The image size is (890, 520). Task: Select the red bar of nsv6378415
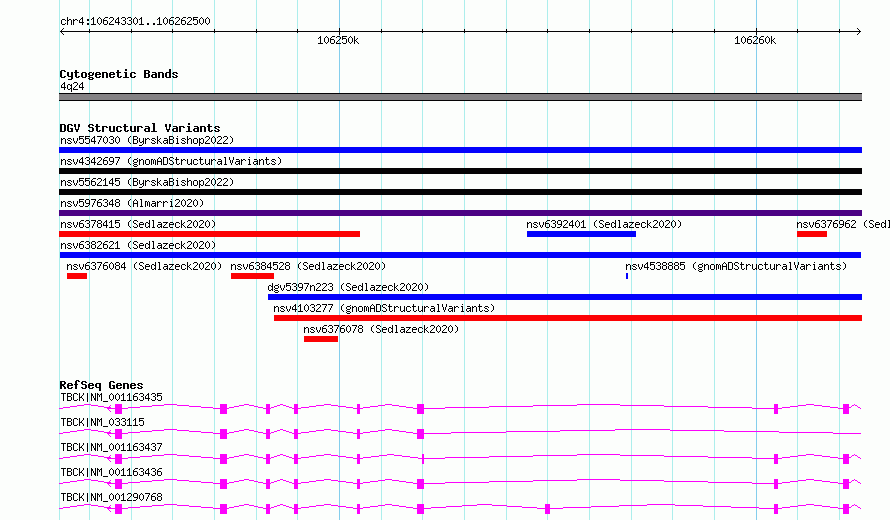pyautogui.click(x=209, y=234)
